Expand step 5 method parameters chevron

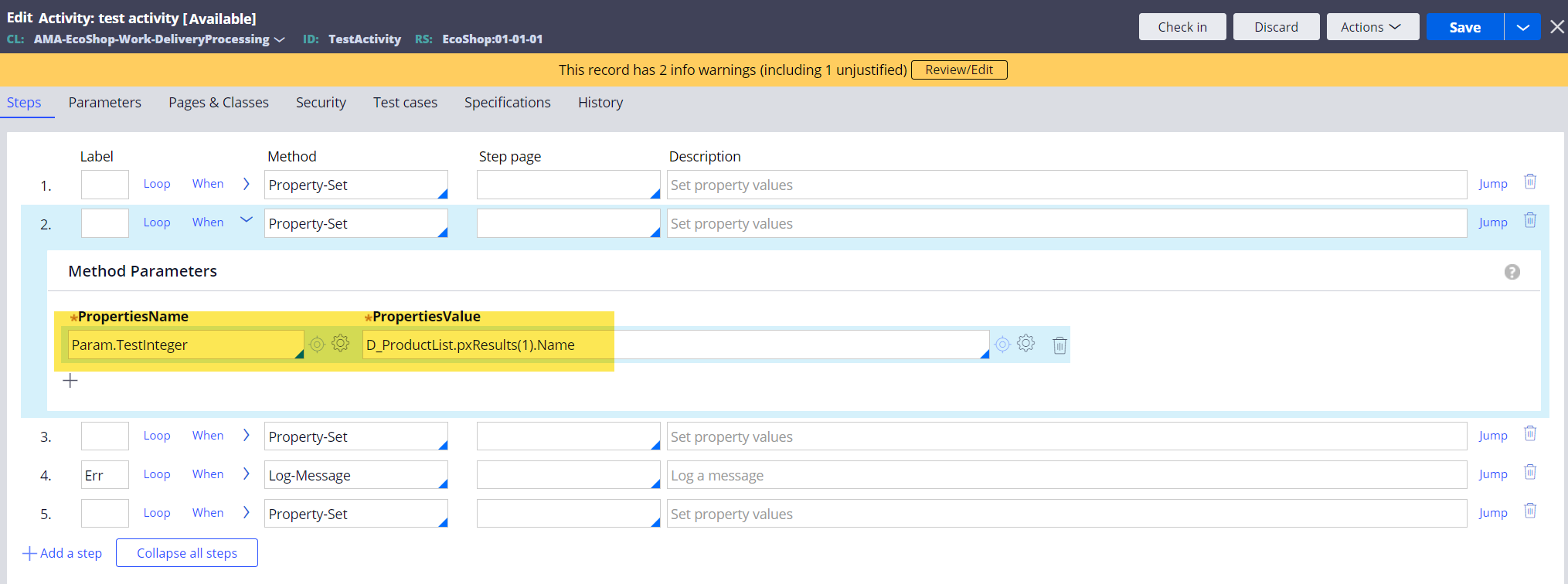coord(247,513)
